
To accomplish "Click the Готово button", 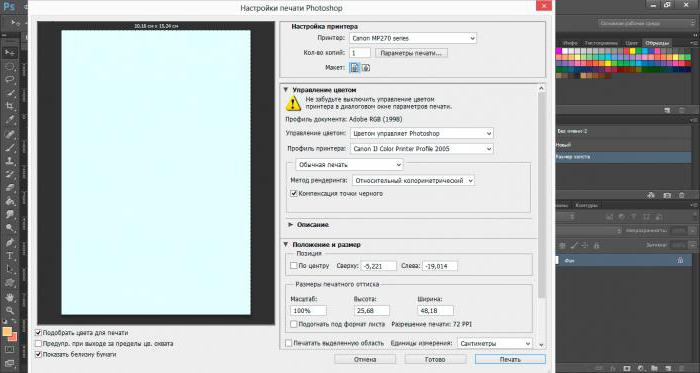I will tap(435, 360).
